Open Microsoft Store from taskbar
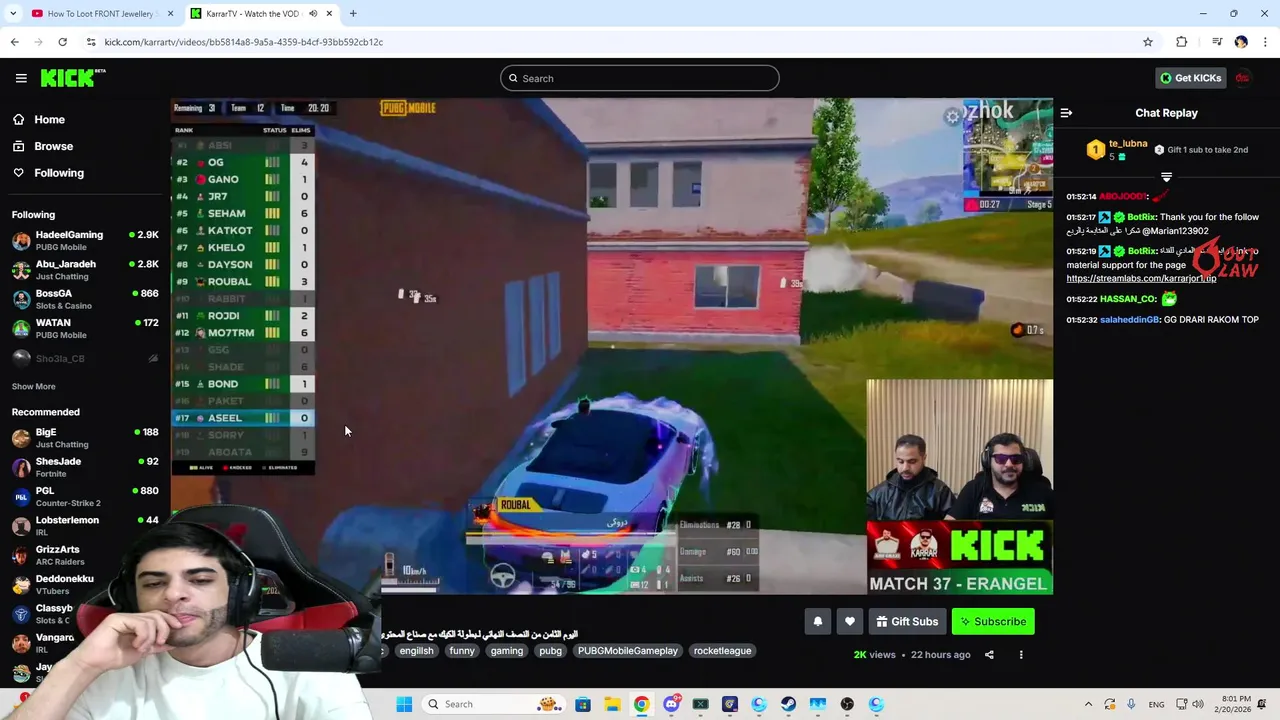The width and height of the screenshot is (1280, 720). pyautogui.click(x=583, y=704)
